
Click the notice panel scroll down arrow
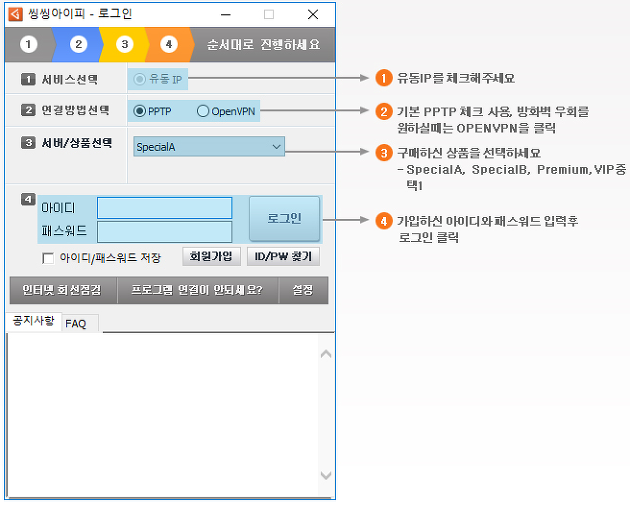click(326, 475)
